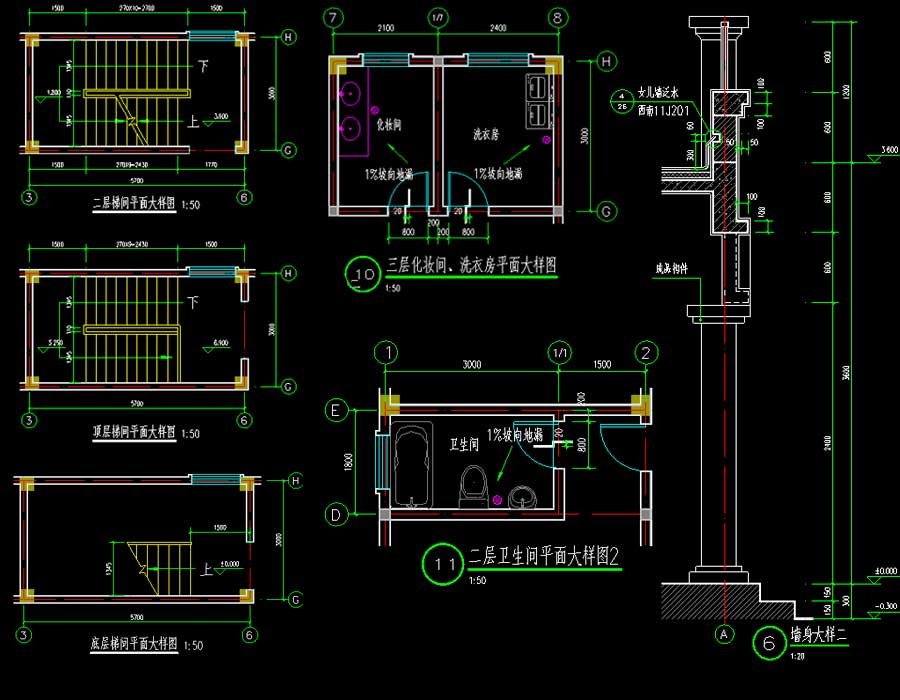The image size is (900, 700).
Task: Click the 1770 dimension text
Action: [x=211, y=165]
